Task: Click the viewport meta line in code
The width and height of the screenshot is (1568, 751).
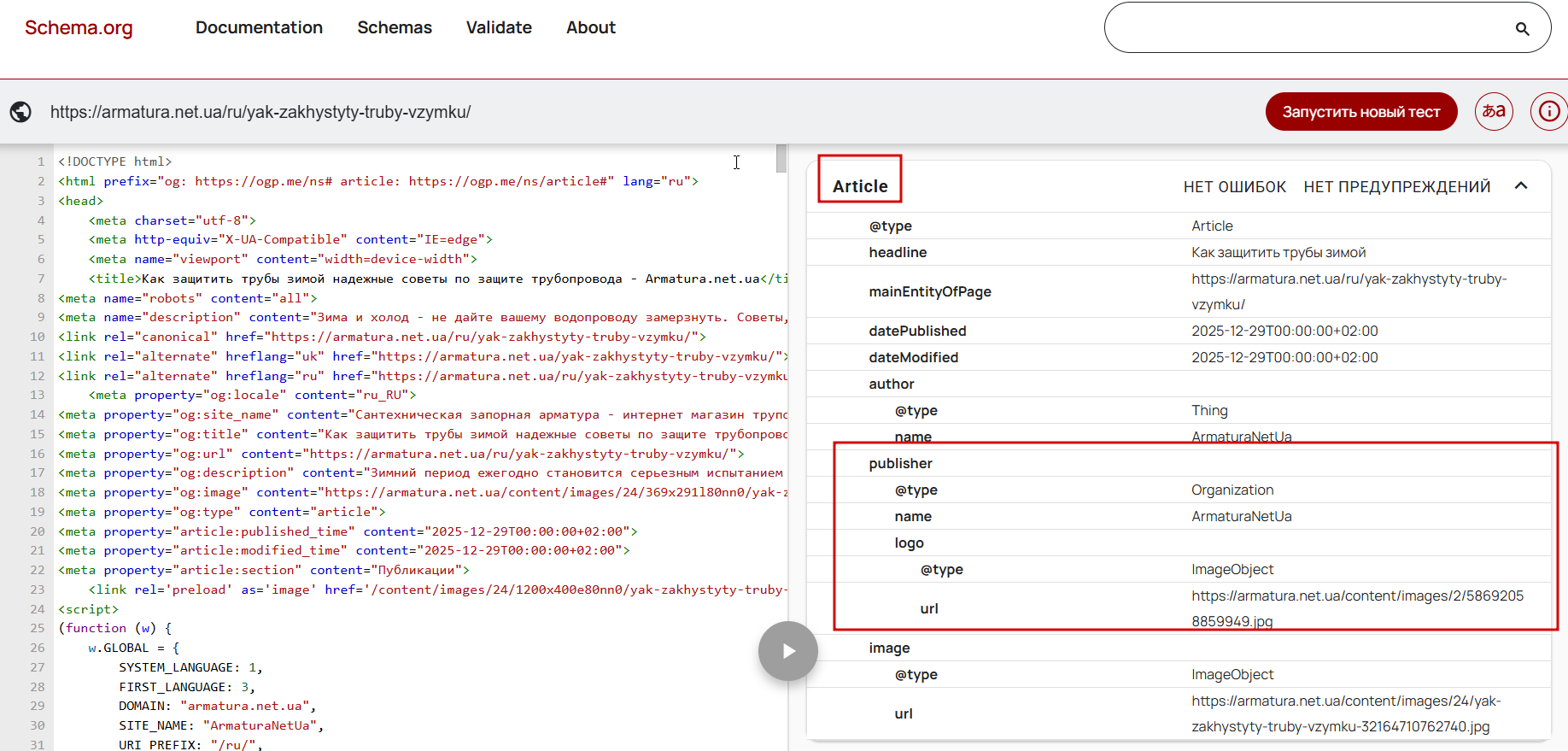Action: tap(283, 259)
